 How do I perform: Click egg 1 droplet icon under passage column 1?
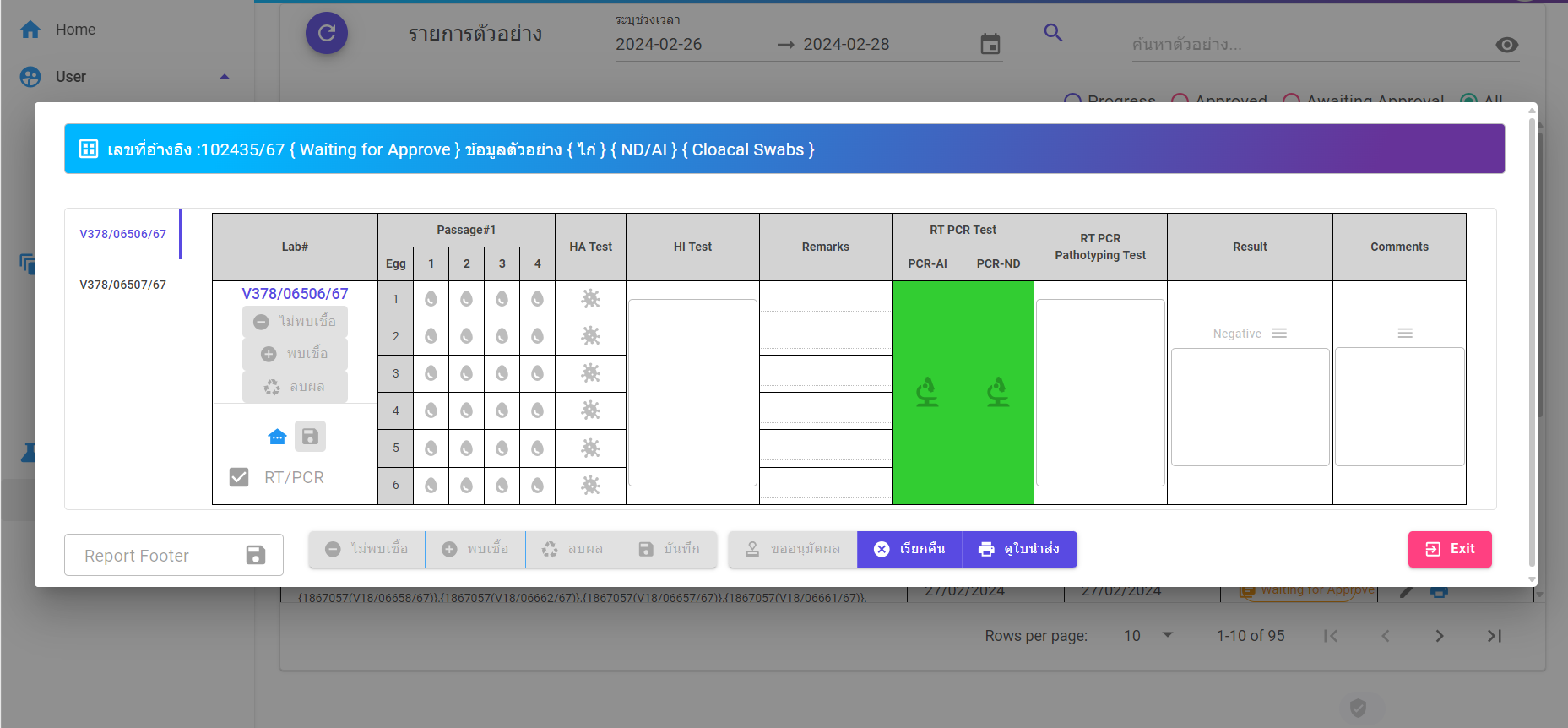(431, 299)
